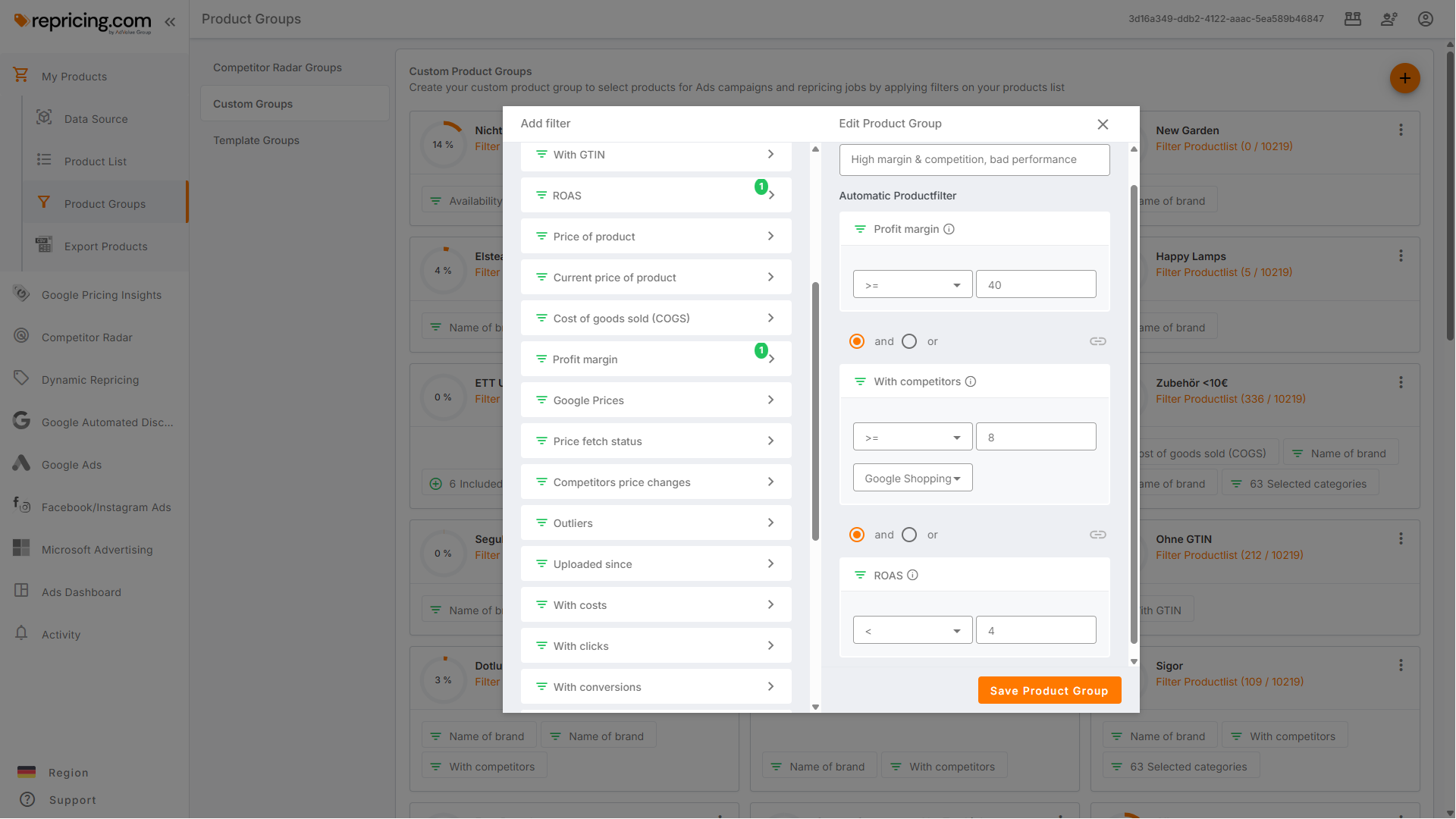The height and width of the screenshot is (819, 1456).
Task: Close the Edit Product Group dialog
Action: (1103, 124)
